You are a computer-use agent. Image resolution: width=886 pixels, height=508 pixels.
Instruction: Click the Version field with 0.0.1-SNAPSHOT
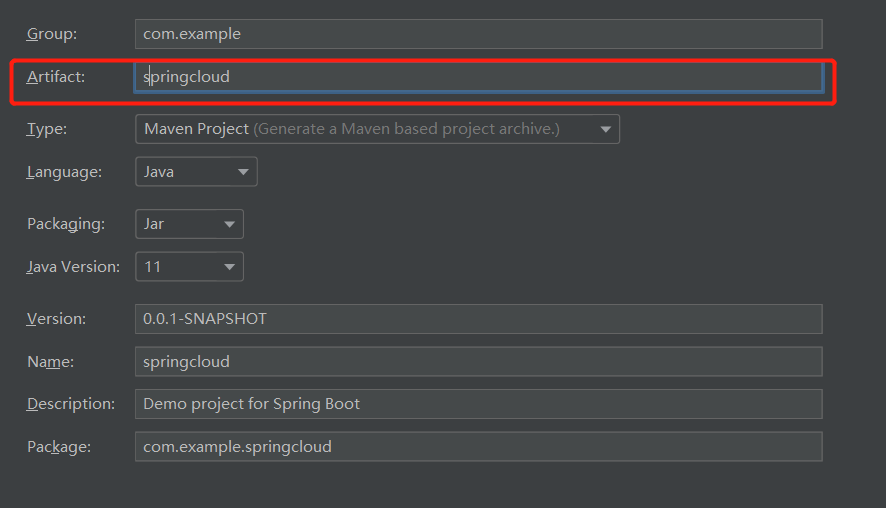point(479,319)
